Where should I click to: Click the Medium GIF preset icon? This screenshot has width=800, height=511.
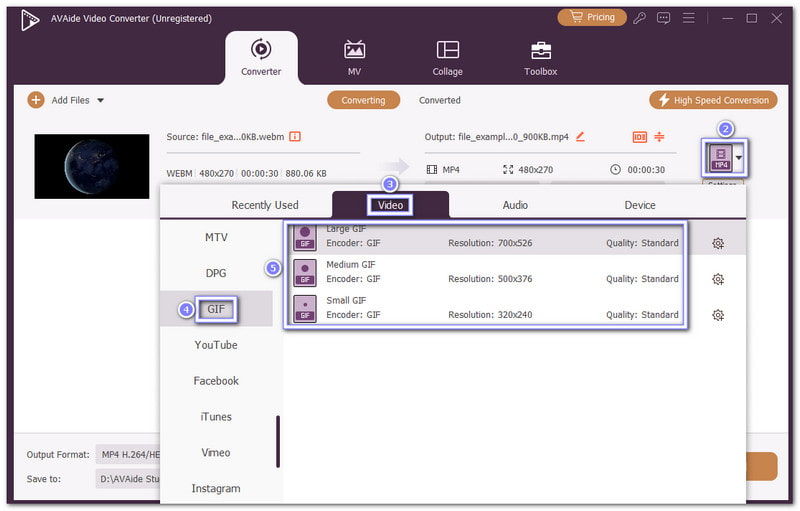point(305,273)
